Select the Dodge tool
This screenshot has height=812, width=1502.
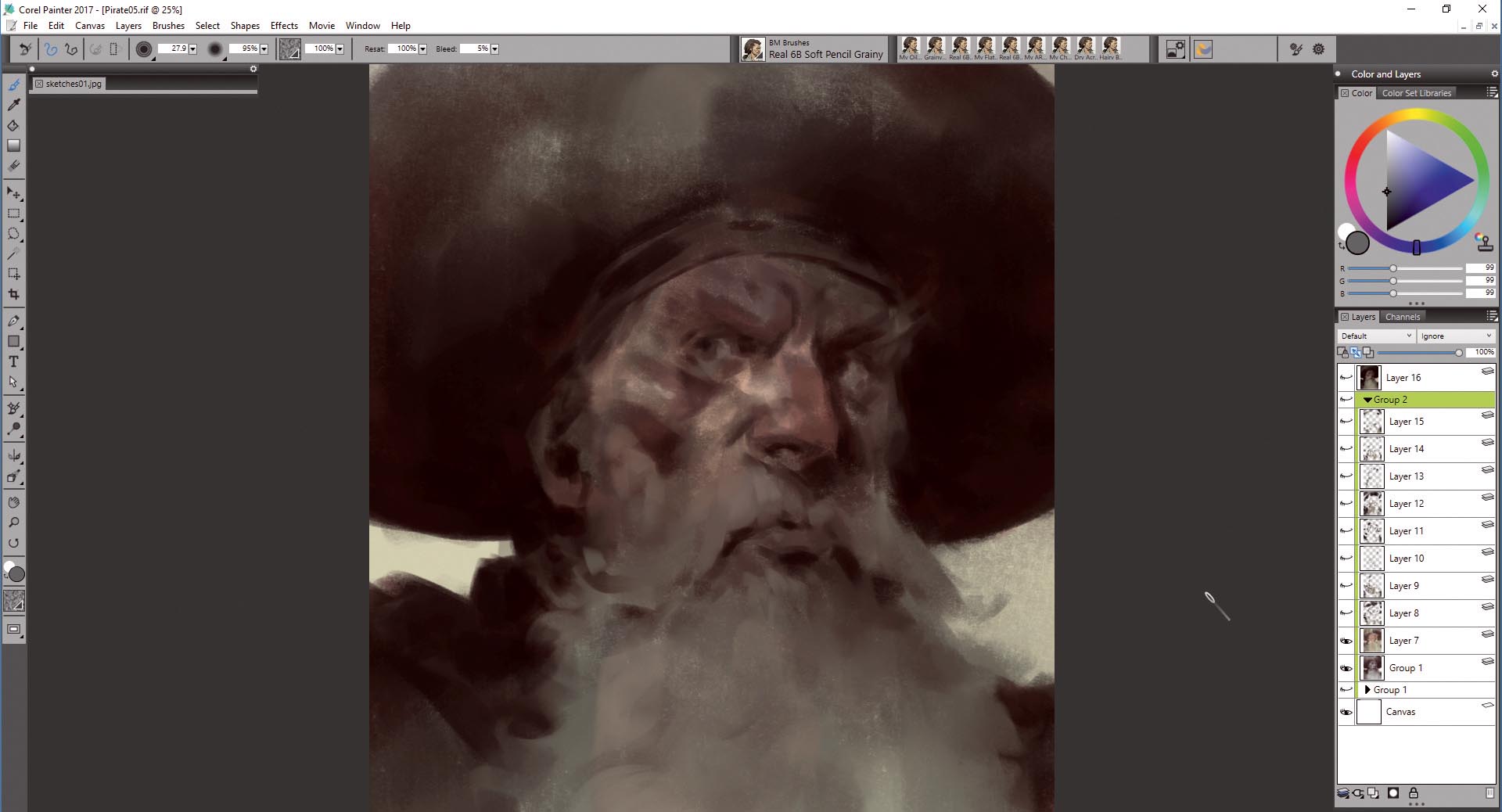point(13,429)
